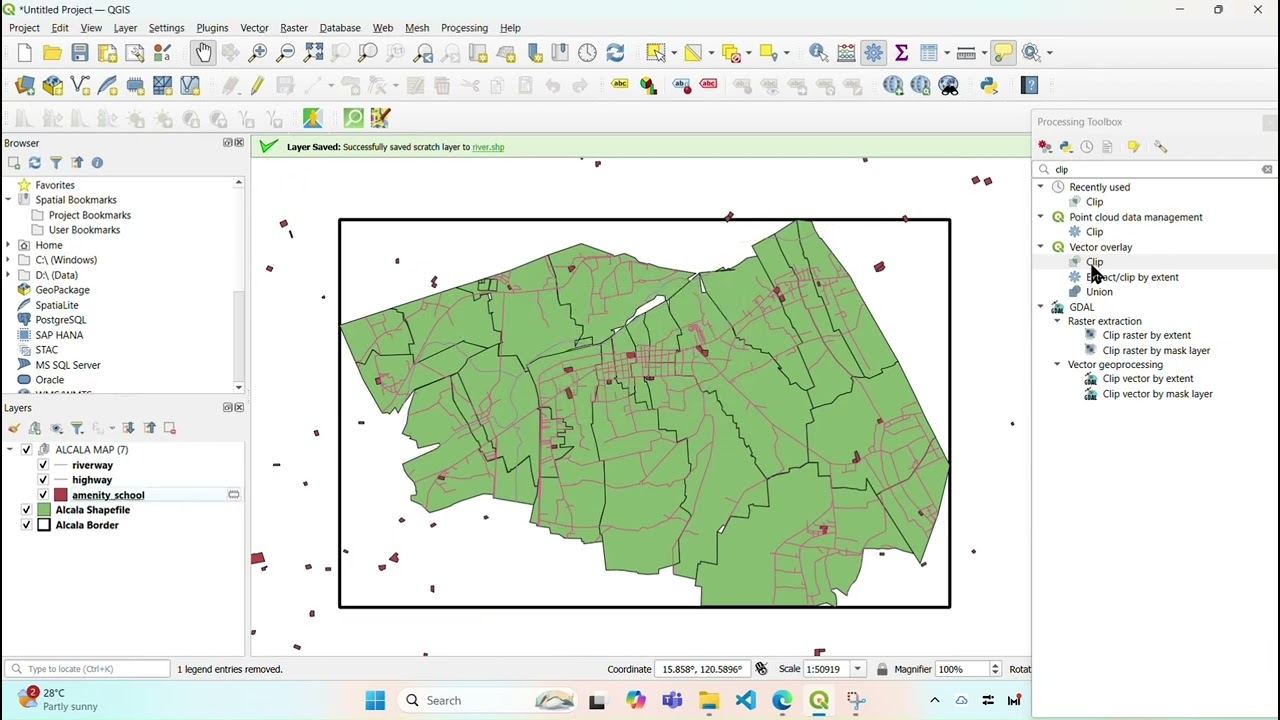
Task: Toggle Alcala Border layer visibility
Action: tap(27, 525)
